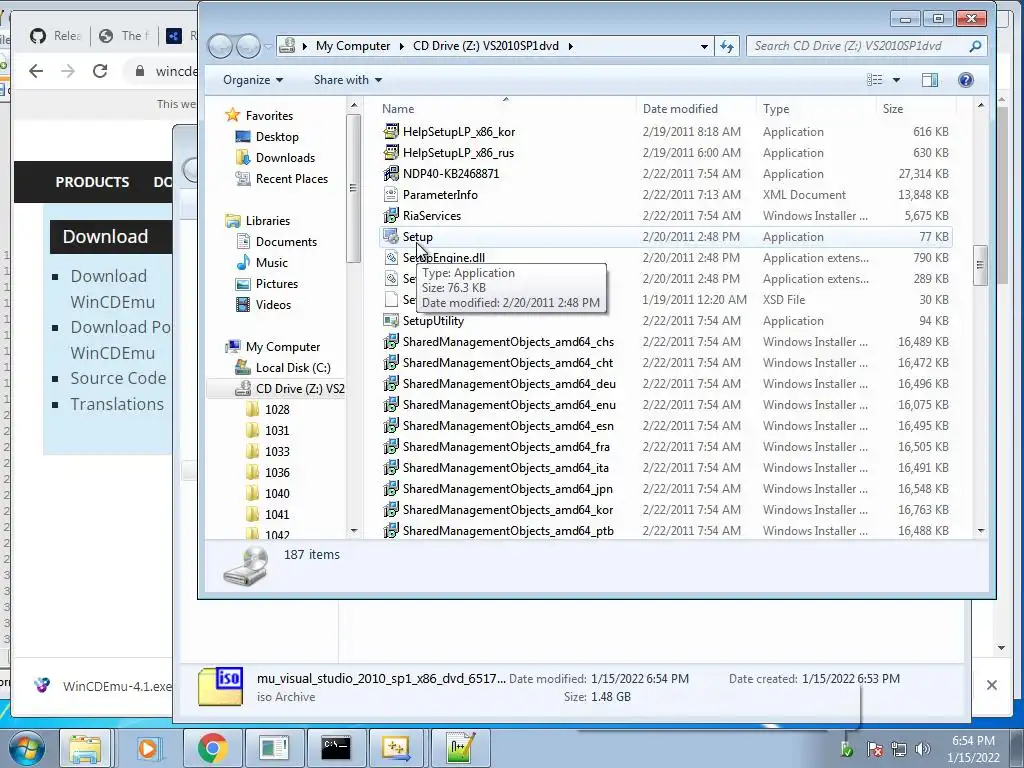Image resolution: width=1024 pixels, height=768 pixels.
Task: Click My Computer in the address breadcrumb
Action: pos(353,46)
